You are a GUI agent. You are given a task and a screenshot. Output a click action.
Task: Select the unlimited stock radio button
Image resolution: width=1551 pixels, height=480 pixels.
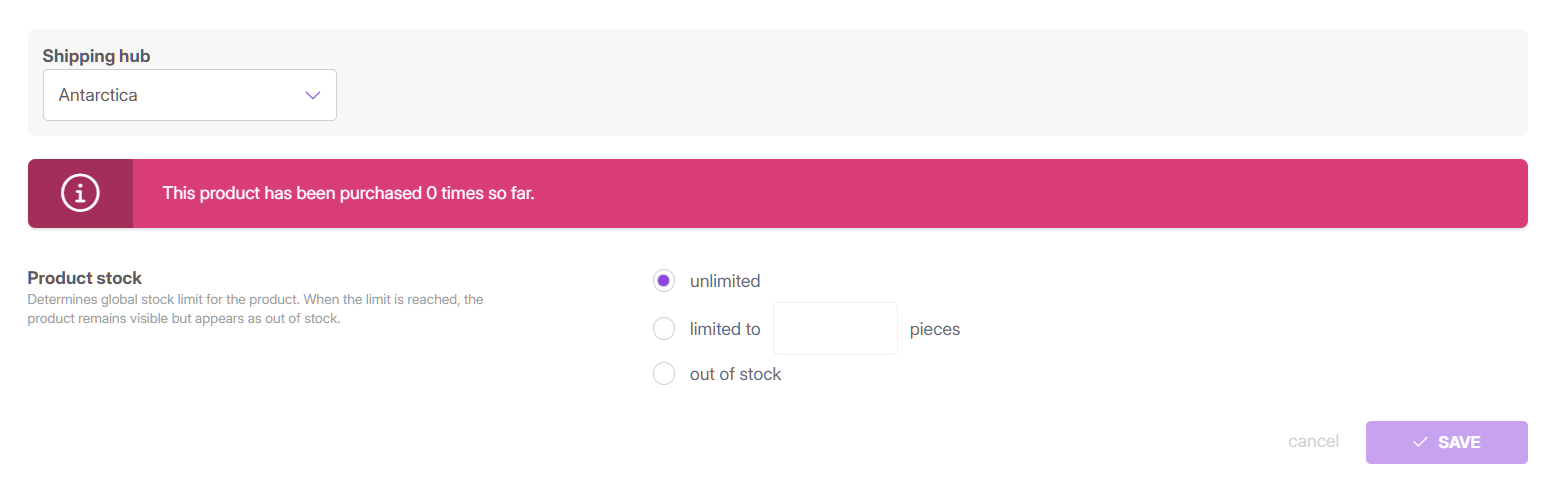[663, 281]
